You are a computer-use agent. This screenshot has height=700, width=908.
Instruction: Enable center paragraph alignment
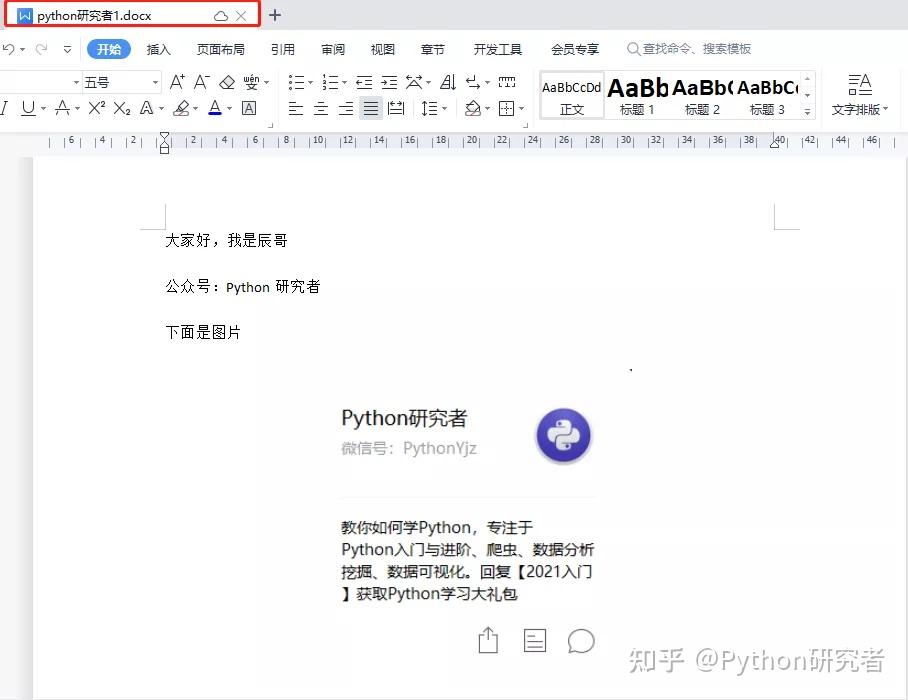tap(320, 108)
